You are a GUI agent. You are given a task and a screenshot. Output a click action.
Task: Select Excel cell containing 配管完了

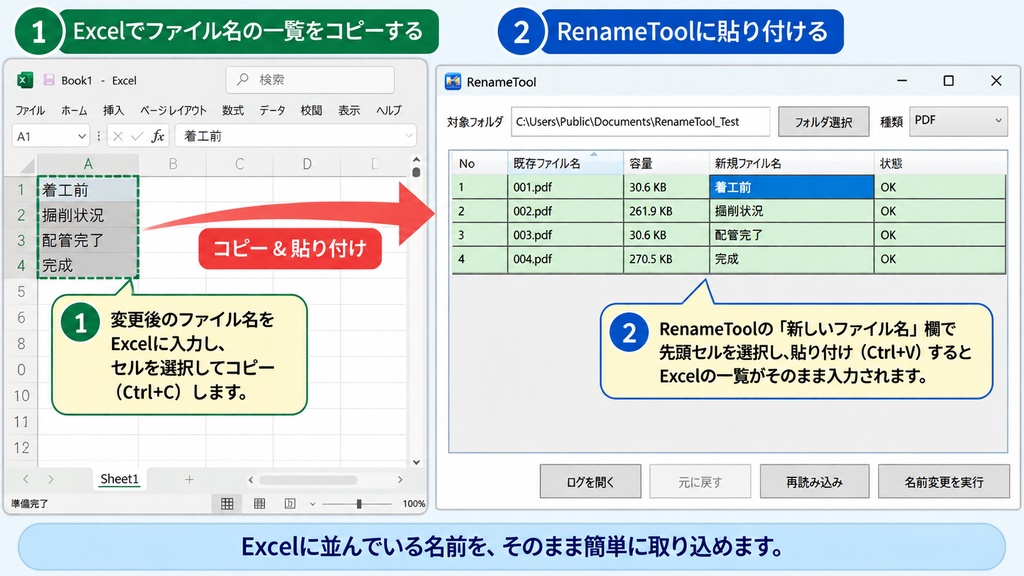(88, 240)
